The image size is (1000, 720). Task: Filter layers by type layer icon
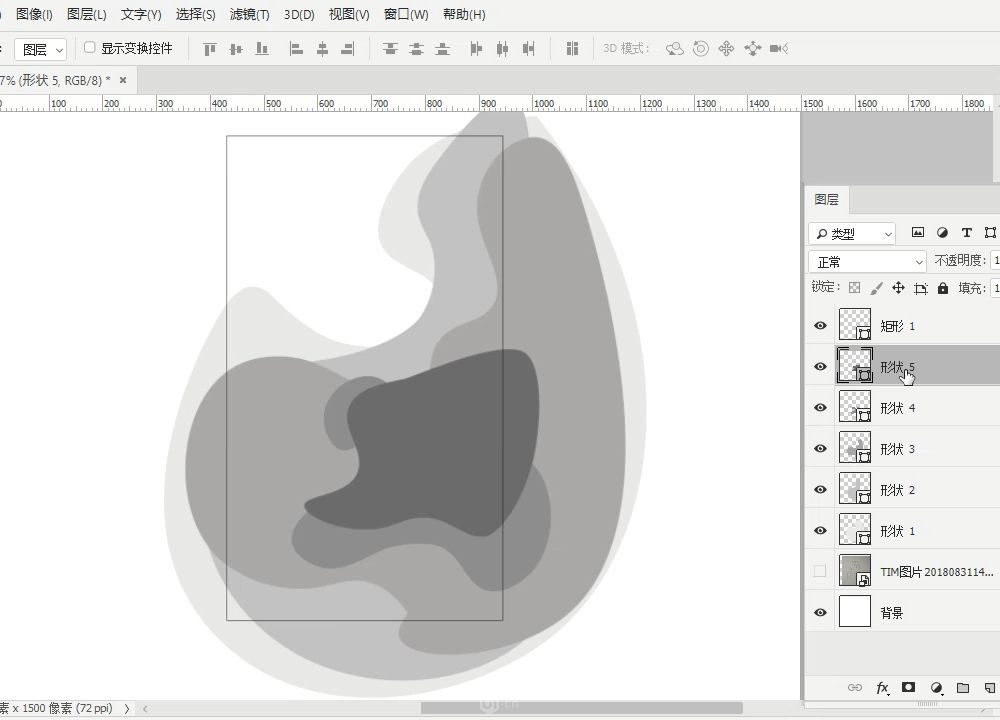tap(967, 233)
